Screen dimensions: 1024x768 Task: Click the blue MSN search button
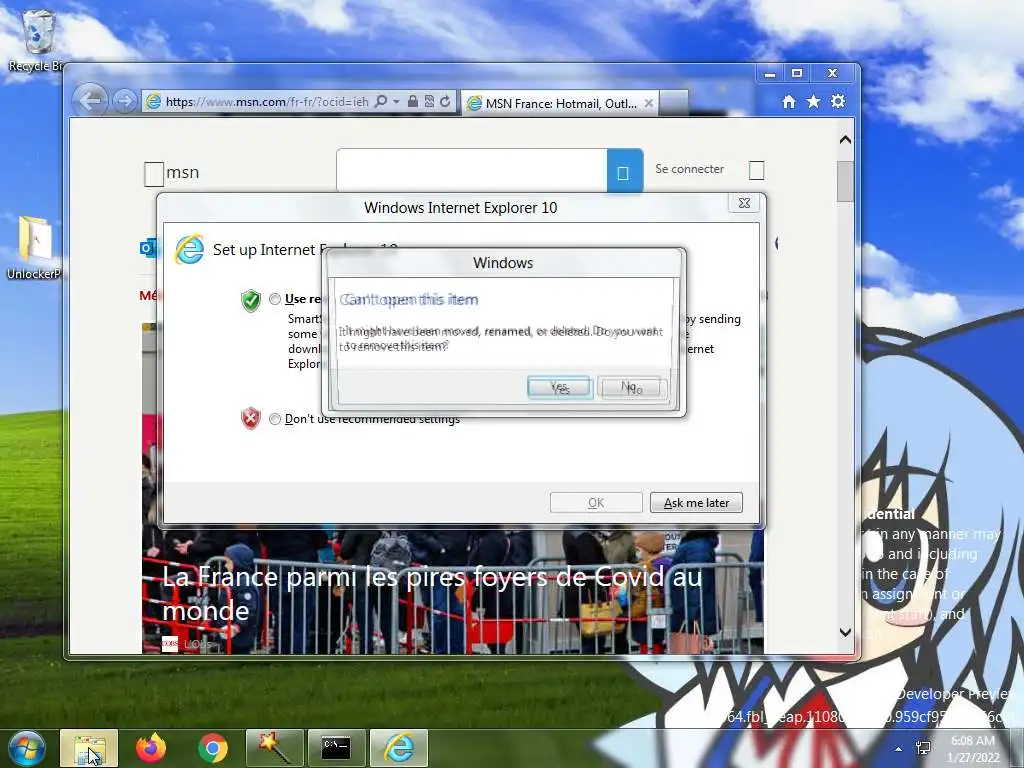point(625,171)
